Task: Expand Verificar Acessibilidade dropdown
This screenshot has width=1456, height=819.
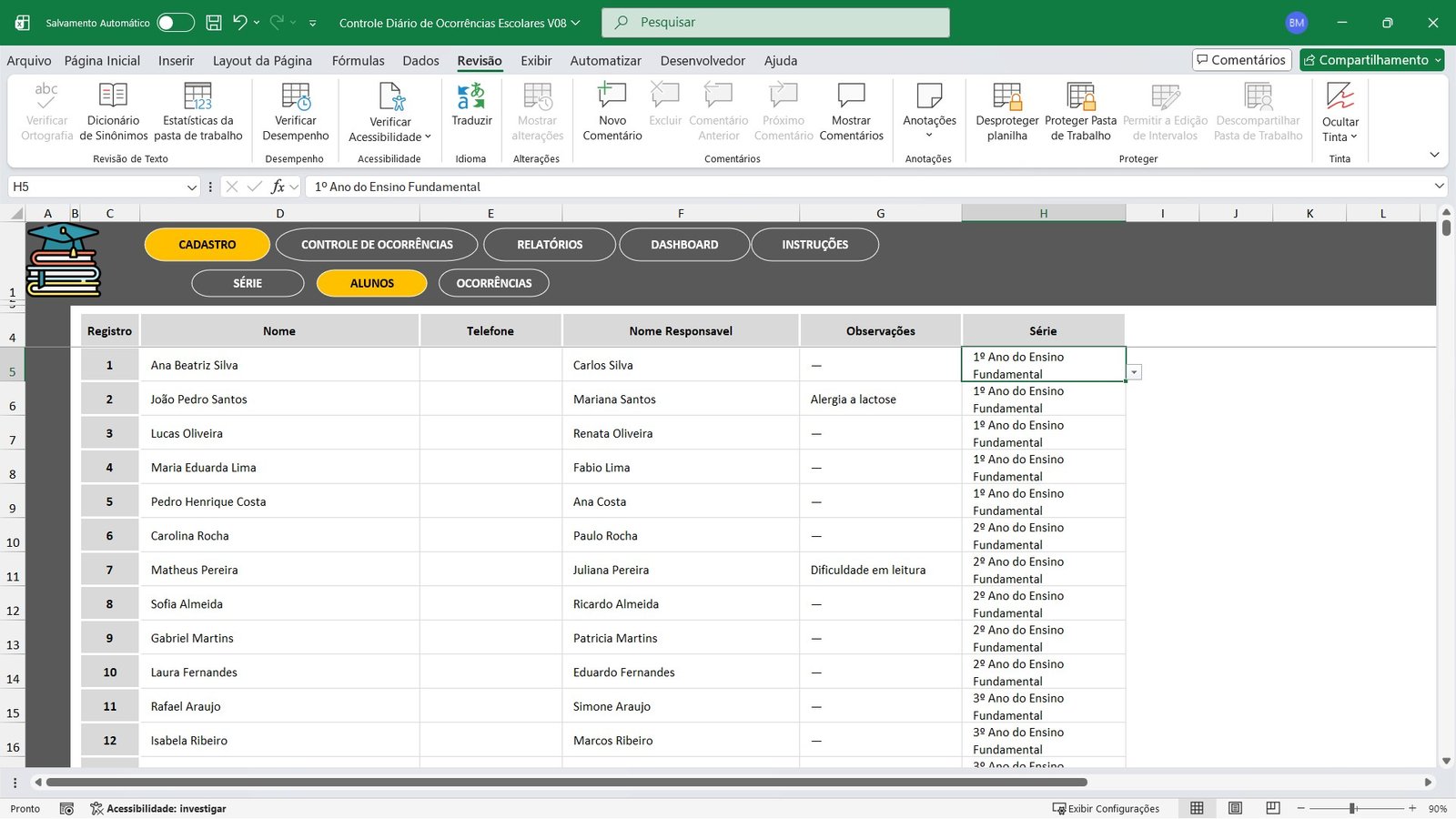Action: point(428,137)
